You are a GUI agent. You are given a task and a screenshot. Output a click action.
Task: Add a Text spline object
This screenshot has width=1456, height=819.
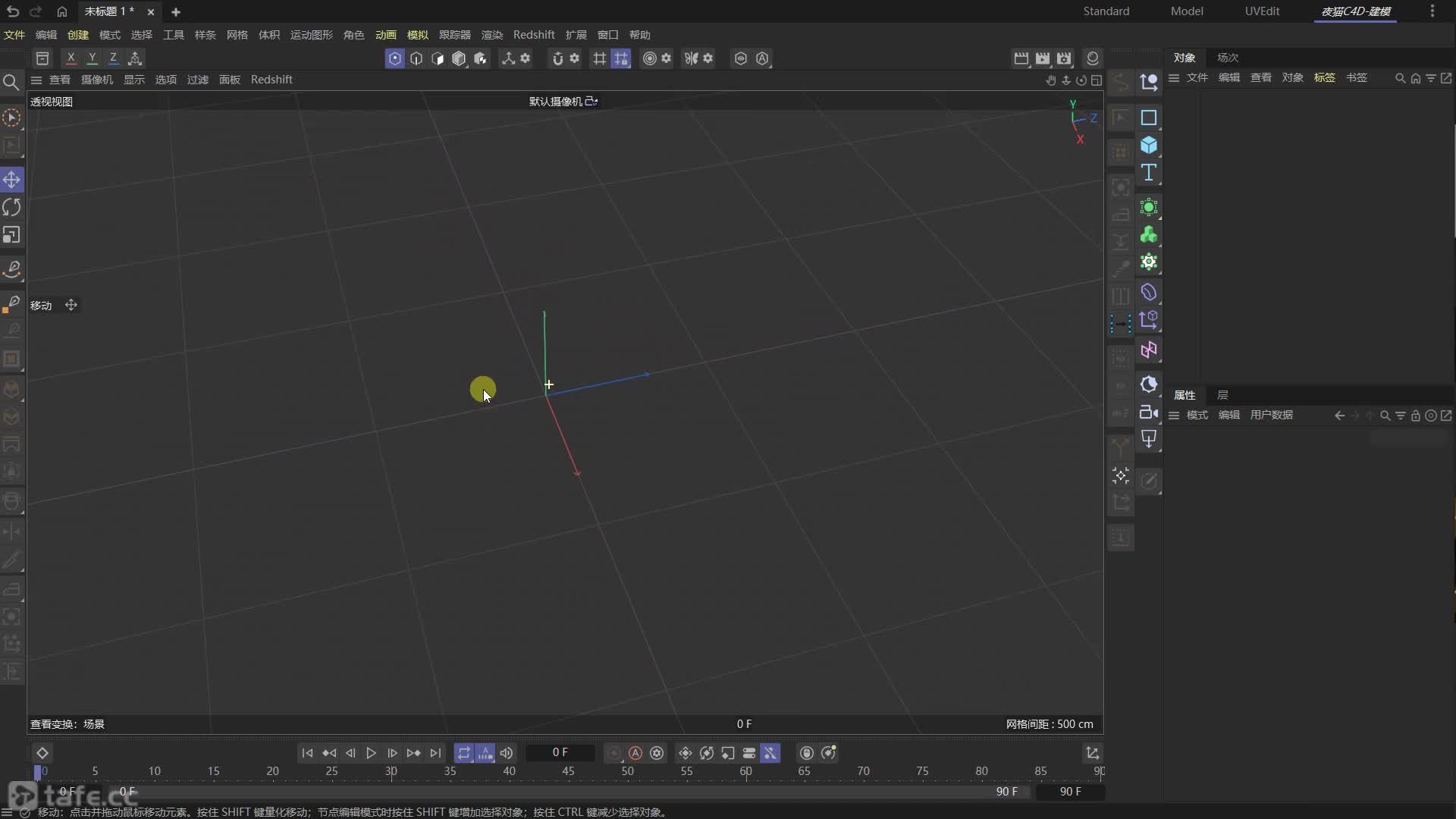1149,173
